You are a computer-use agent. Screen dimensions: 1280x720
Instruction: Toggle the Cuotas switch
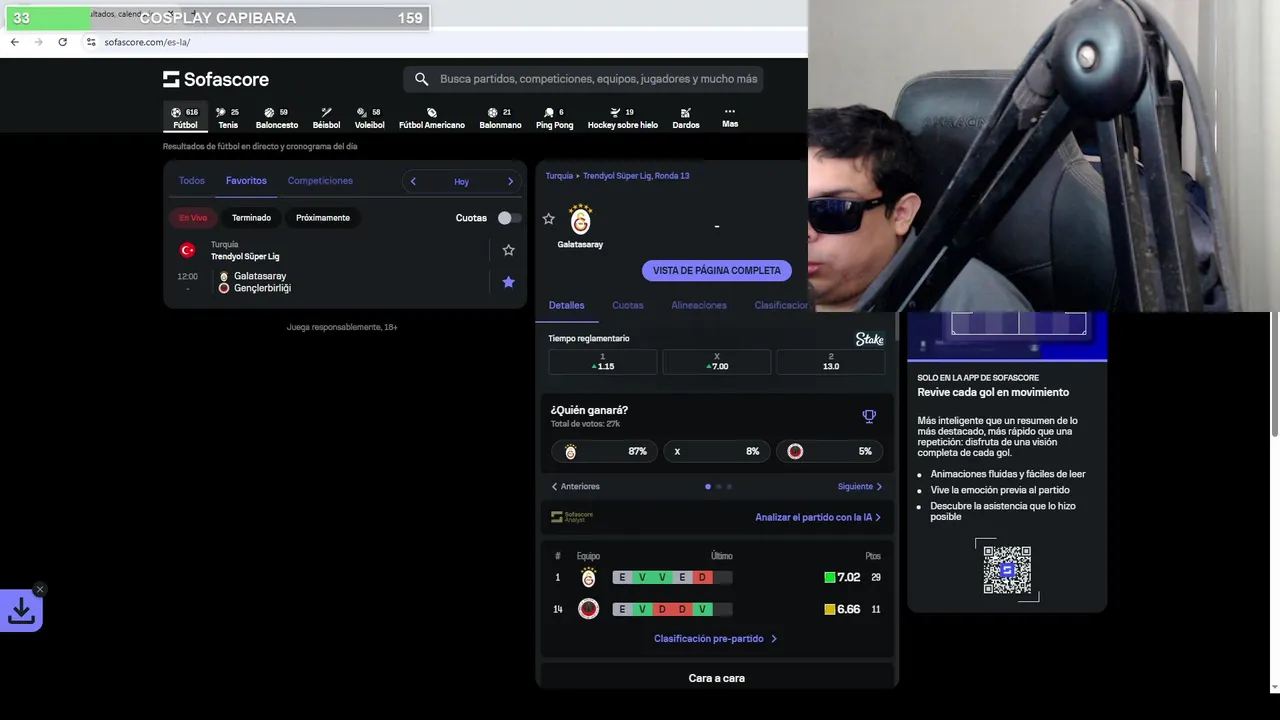click(509, 218)
